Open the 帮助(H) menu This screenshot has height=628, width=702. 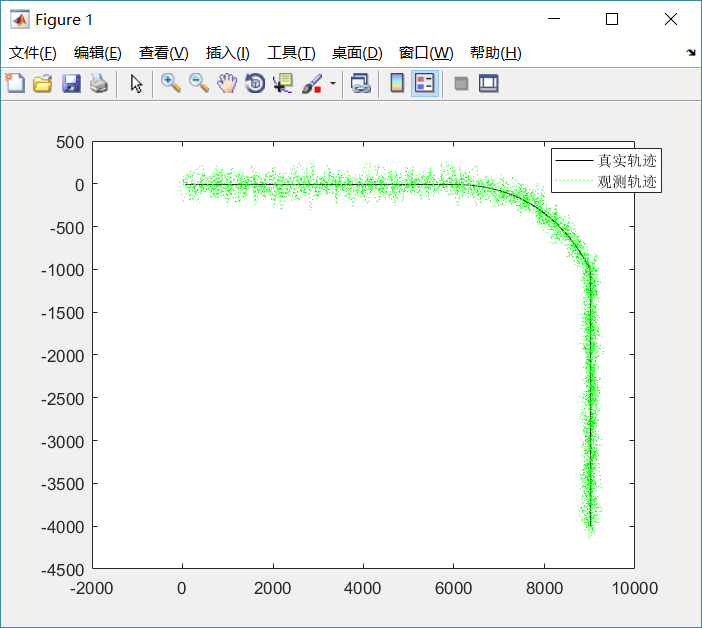(495, 53)
